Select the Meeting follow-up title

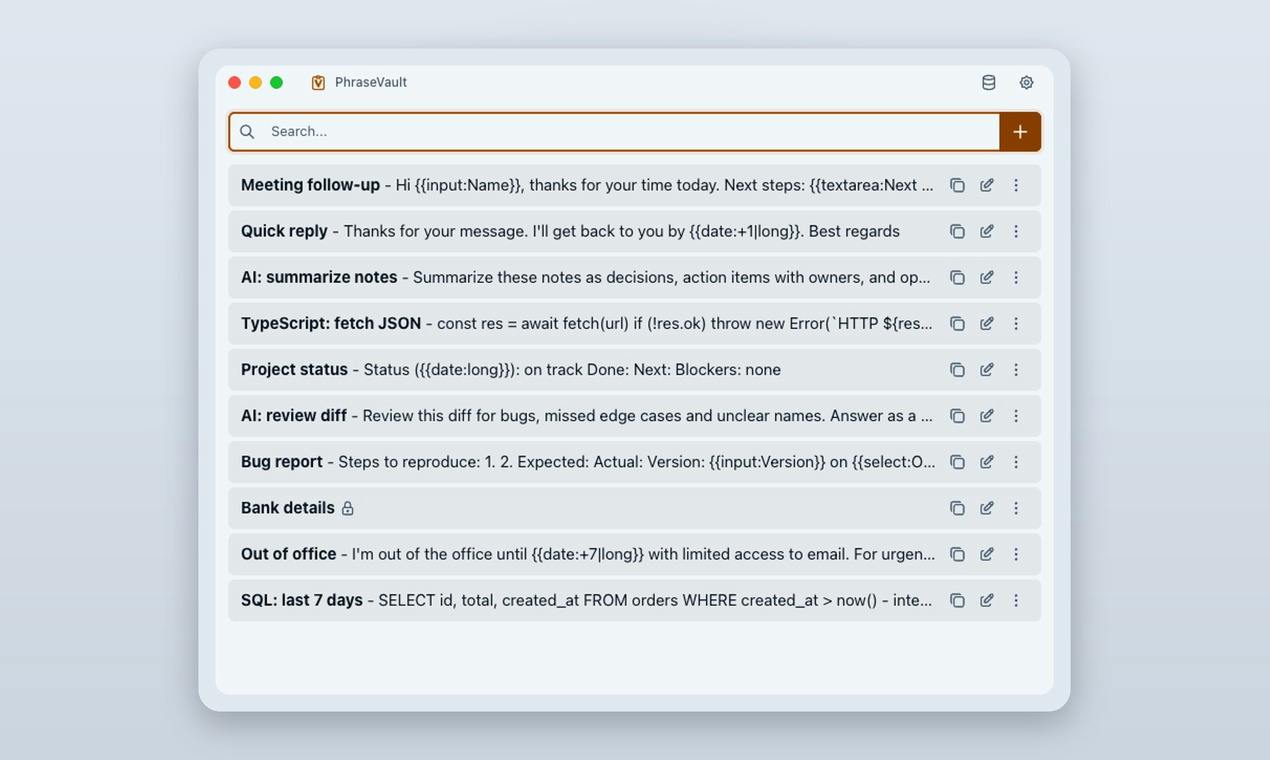tap(310, 185)
